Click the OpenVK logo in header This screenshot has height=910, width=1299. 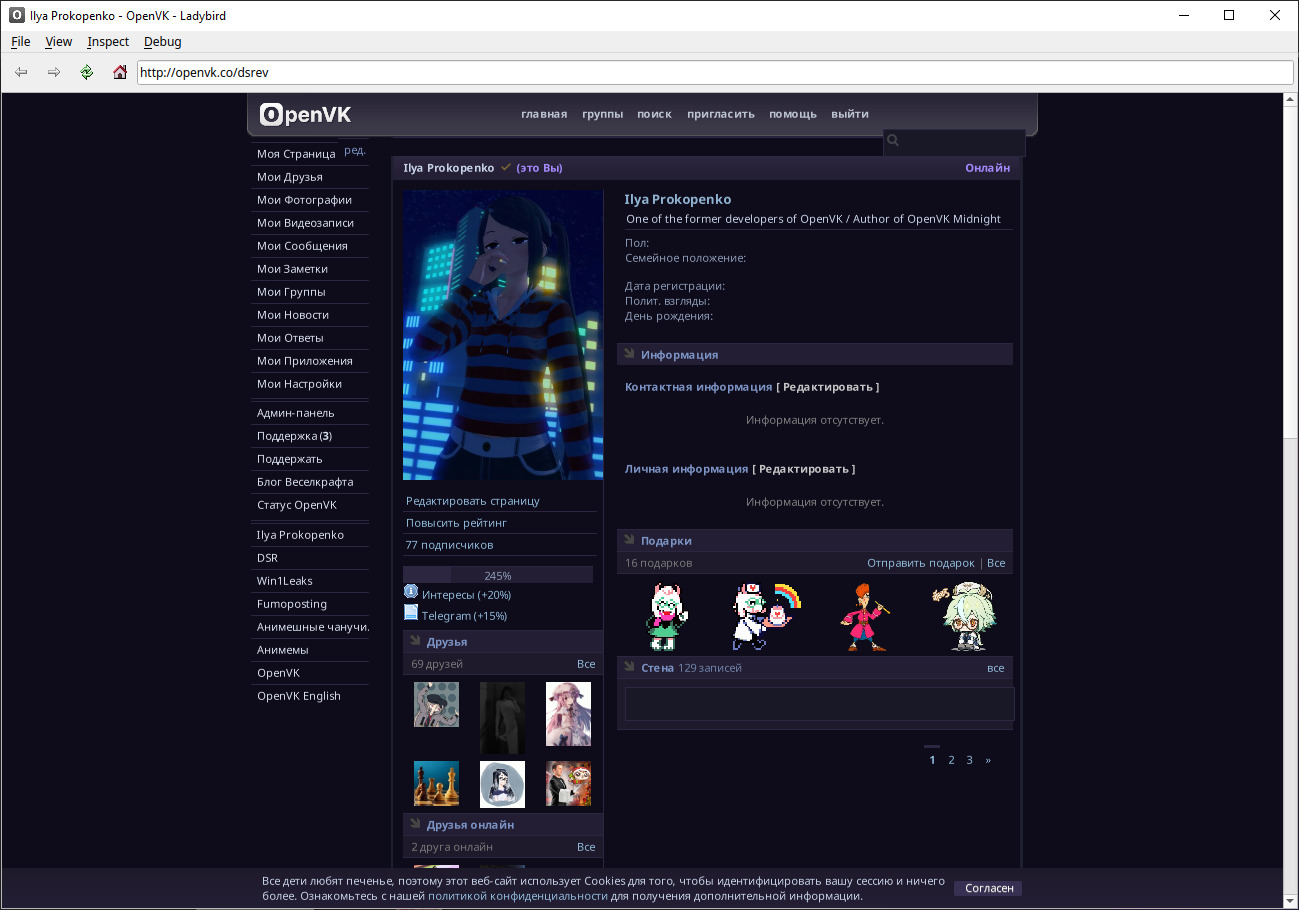(306, 114)
